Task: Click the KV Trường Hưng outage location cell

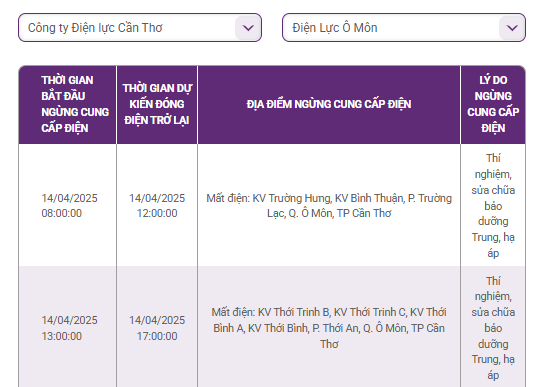Action: (x=329, y=205)
